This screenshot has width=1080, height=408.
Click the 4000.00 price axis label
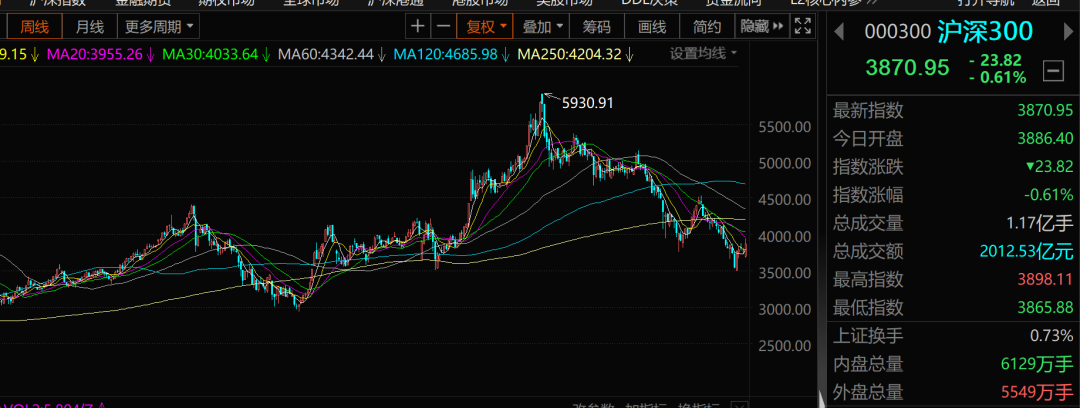tap(784, 236)
